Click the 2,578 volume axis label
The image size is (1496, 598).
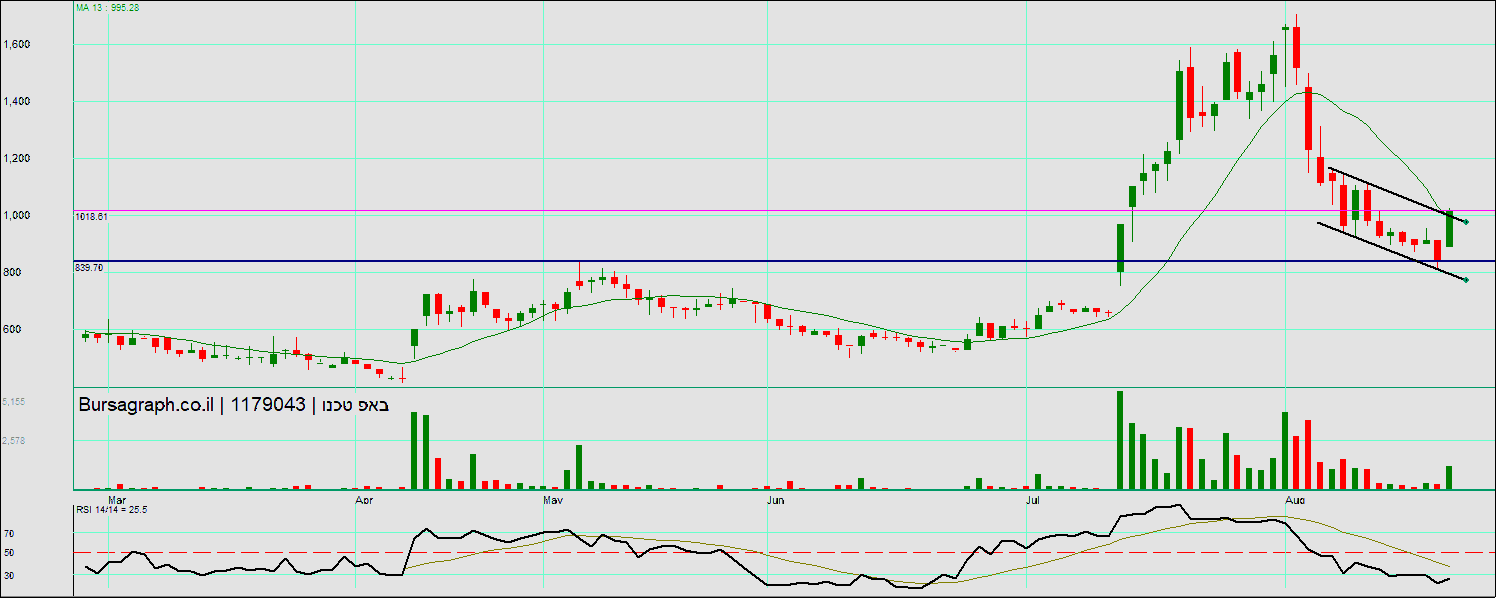15,441
